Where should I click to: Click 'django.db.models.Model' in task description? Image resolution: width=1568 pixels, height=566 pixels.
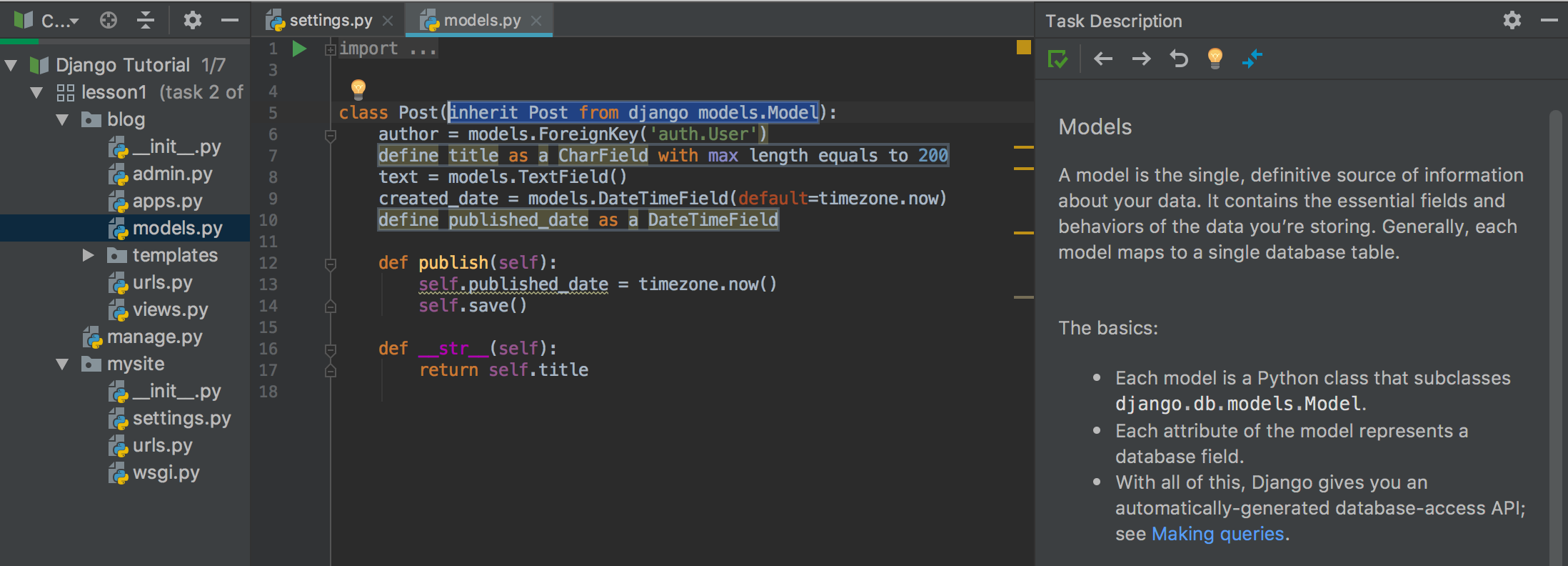pyautogui.click(x=1238, y=404)
